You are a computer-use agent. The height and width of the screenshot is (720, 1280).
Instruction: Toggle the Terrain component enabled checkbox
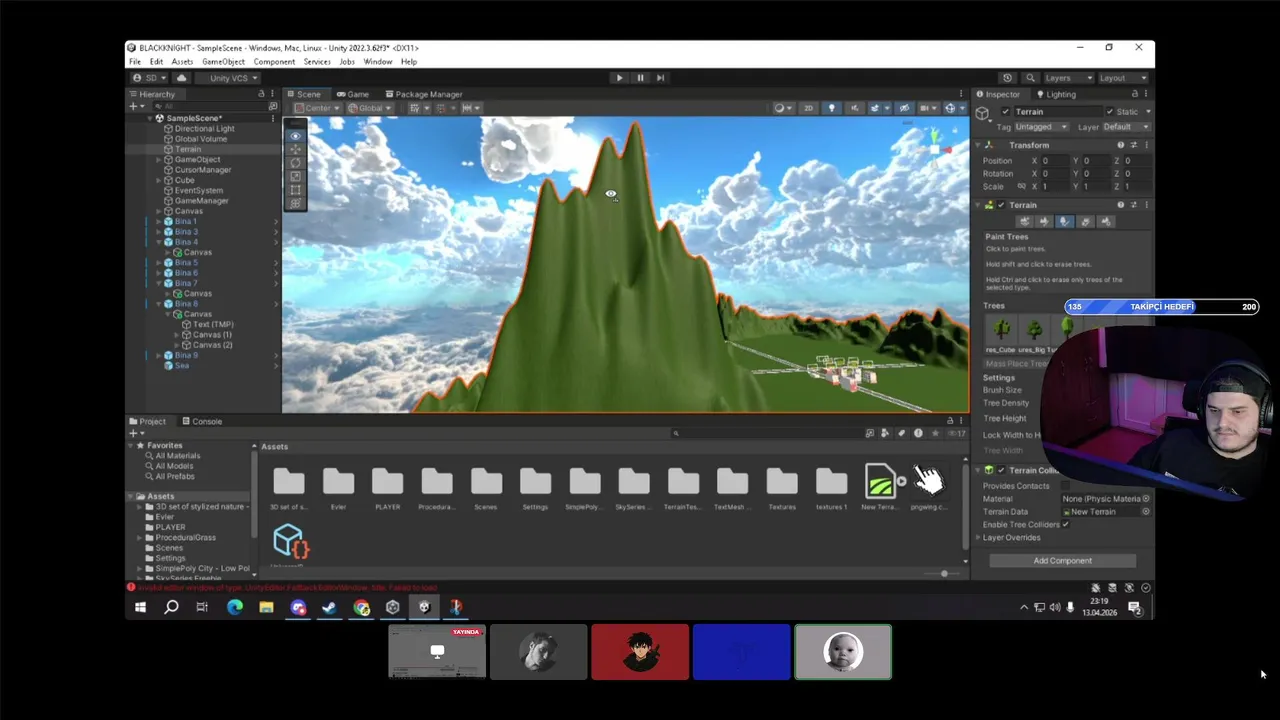coord(1001,205)
